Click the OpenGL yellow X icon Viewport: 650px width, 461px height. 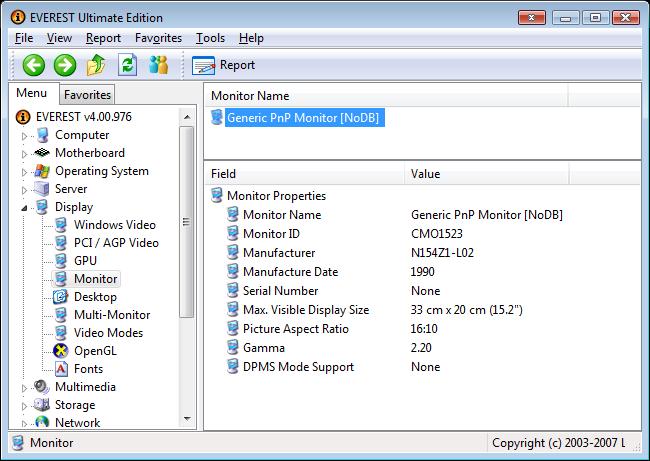[x=61, y=351]
